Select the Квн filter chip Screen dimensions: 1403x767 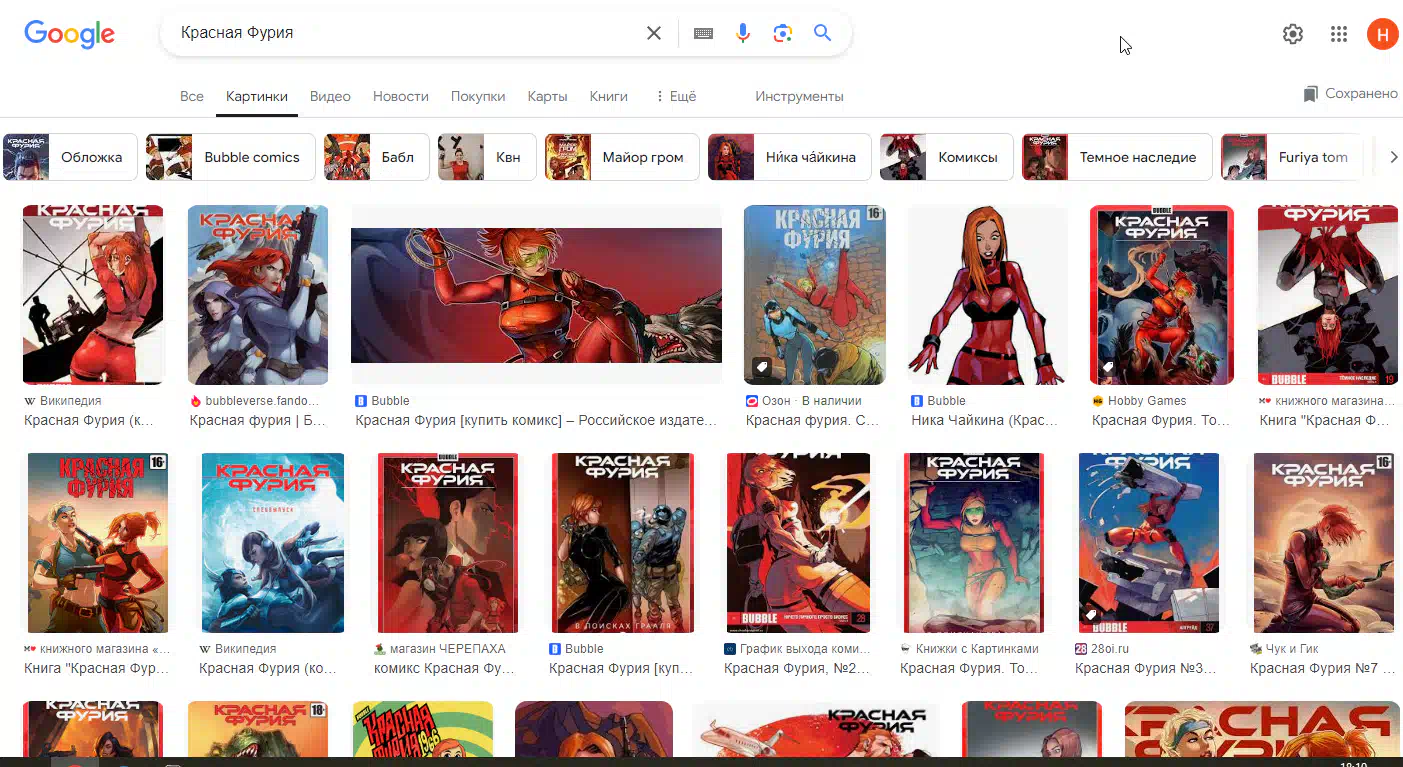(487, 157)
